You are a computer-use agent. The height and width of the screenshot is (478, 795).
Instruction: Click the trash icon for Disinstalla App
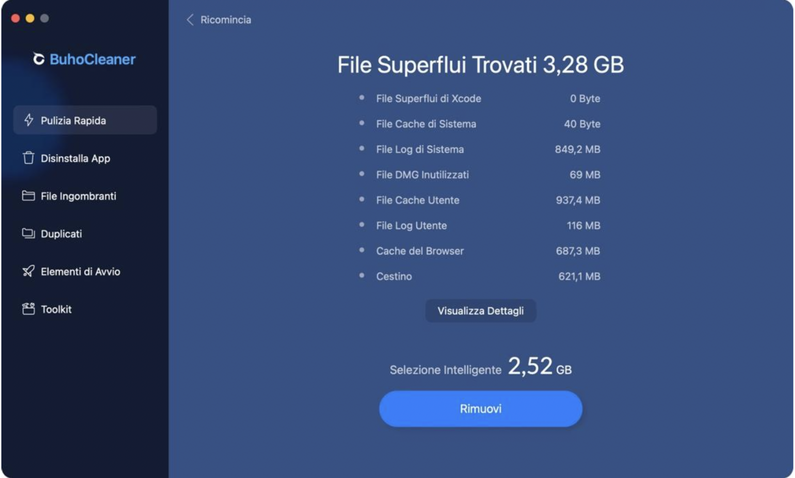click(28, 158)
